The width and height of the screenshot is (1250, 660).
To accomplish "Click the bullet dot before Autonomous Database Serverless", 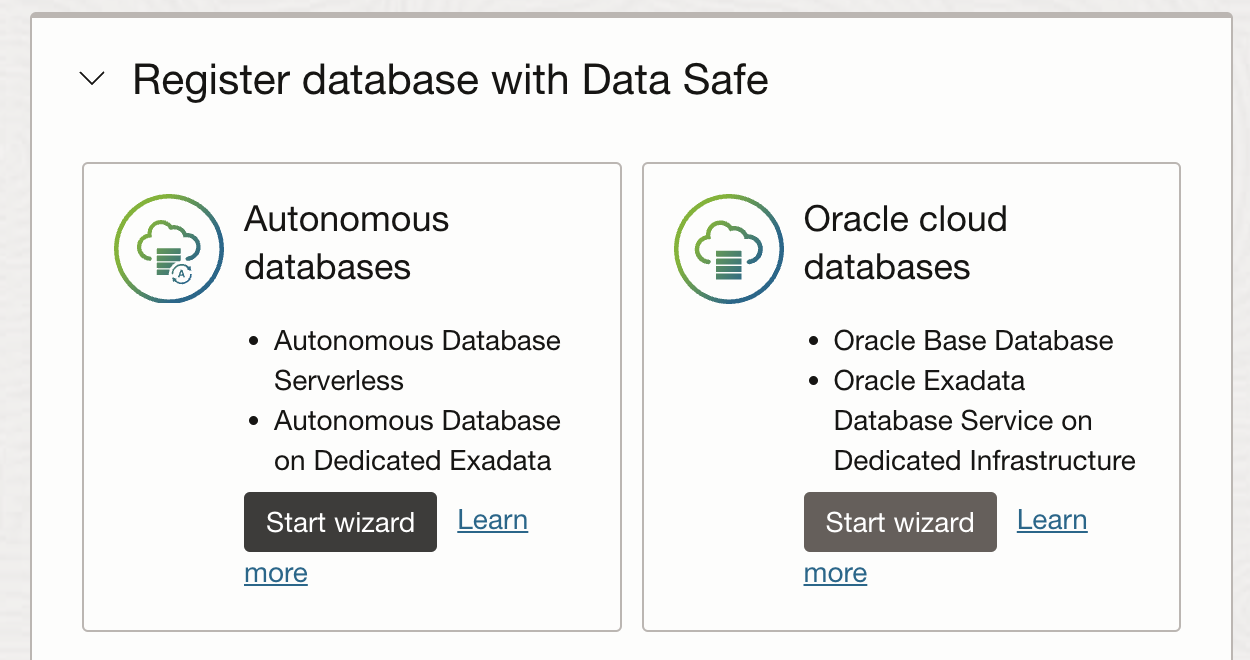I will point(254,342).
